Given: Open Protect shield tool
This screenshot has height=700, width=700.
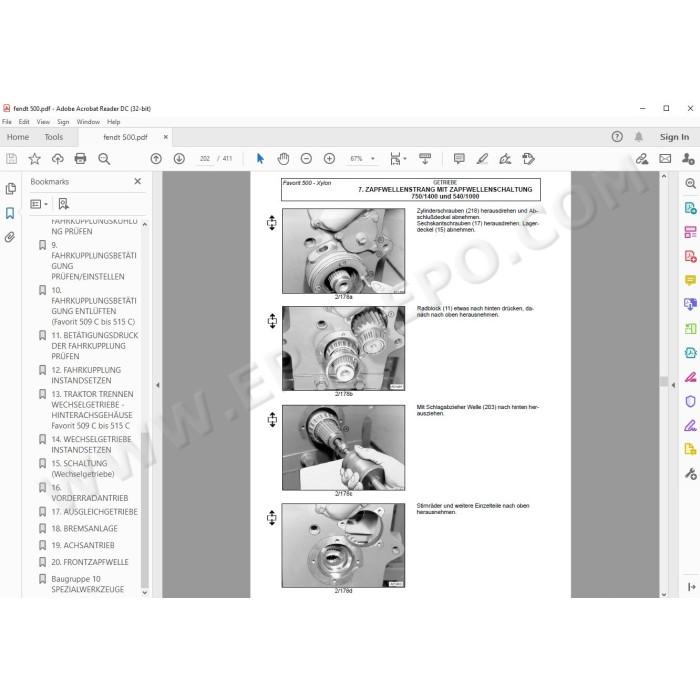Looking at the screenshot, I should click(690, 401).
